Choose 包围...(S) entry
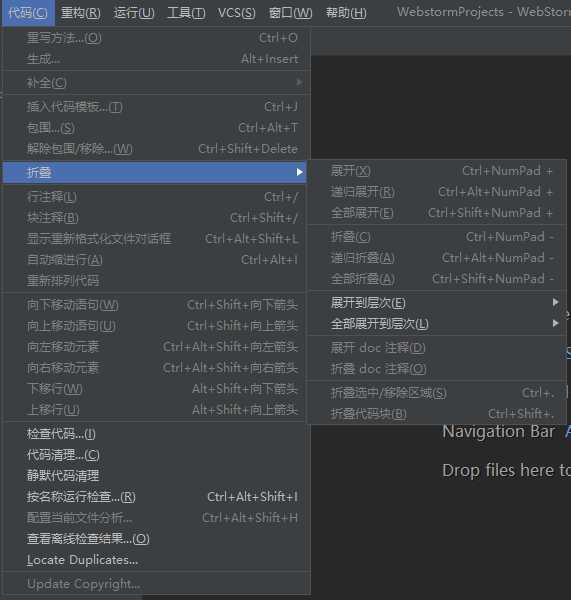Image resolution: width=571 pixels, height=600 pixels. tap(155, 128)
